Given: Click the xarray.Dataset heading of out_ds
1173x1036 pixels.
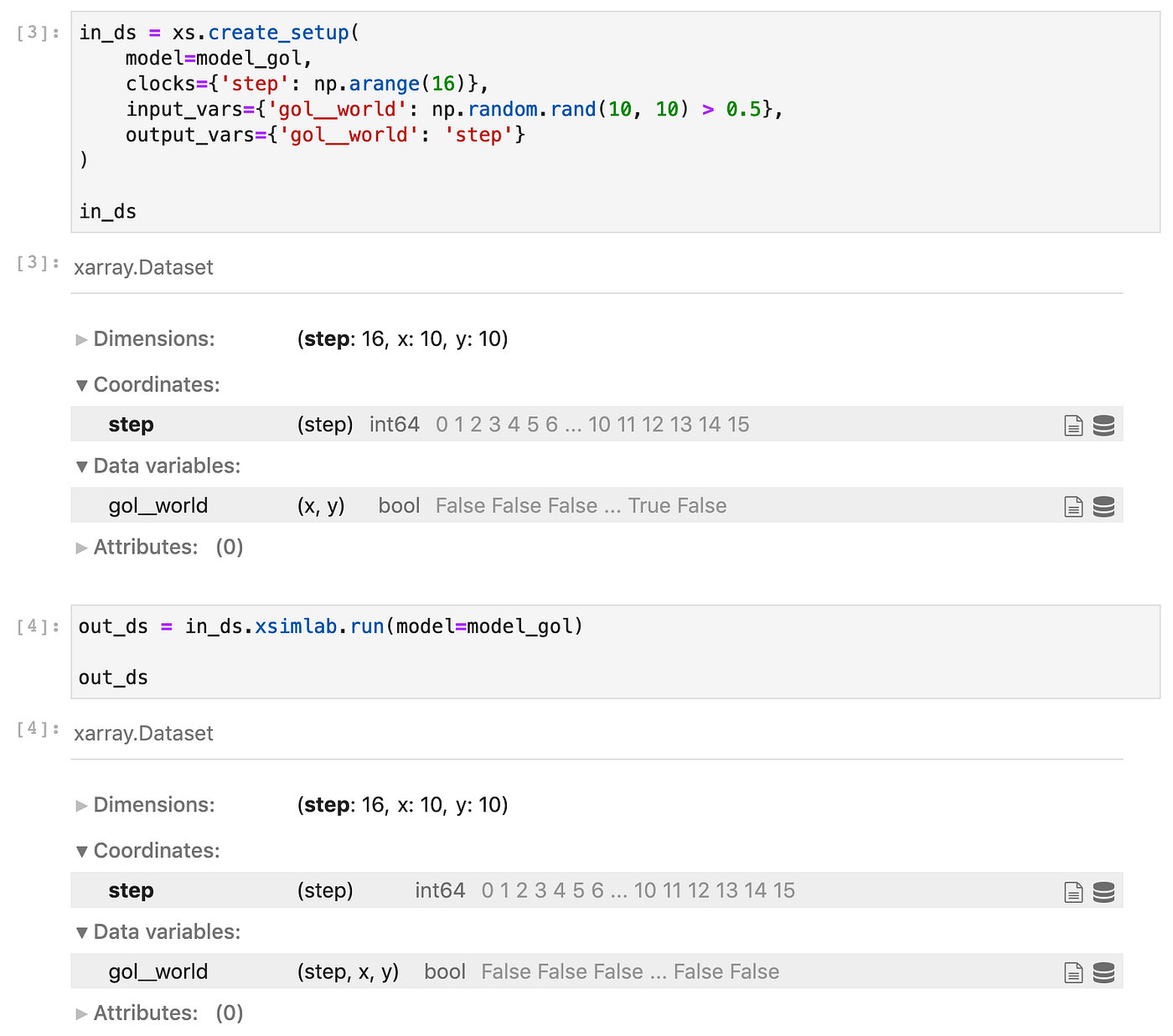Looking at the screenshot, I should [x=143, y=733].
